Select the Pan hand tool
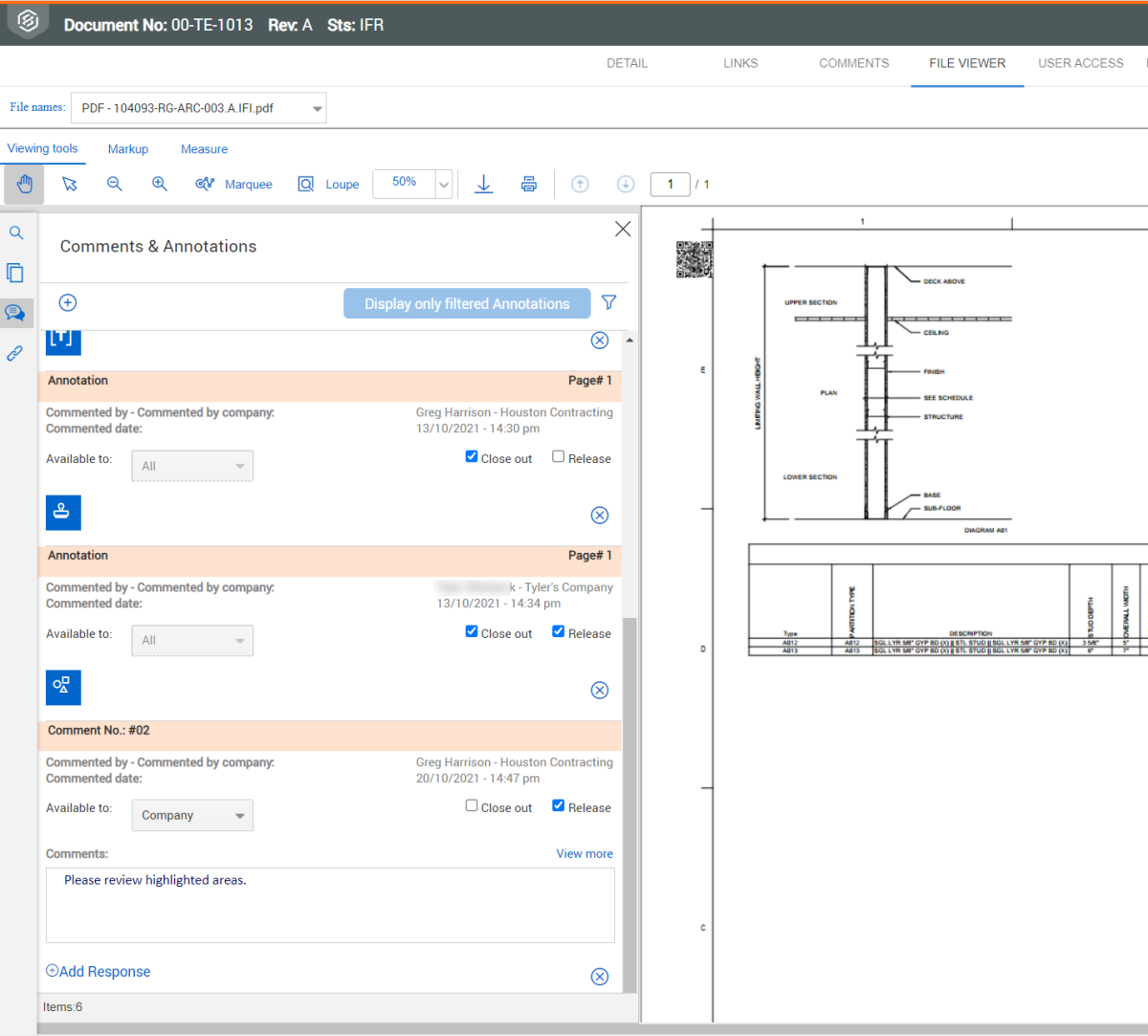Viewport: 1148px width, 1036px height. pyautogui.click(x=24, y=184)
